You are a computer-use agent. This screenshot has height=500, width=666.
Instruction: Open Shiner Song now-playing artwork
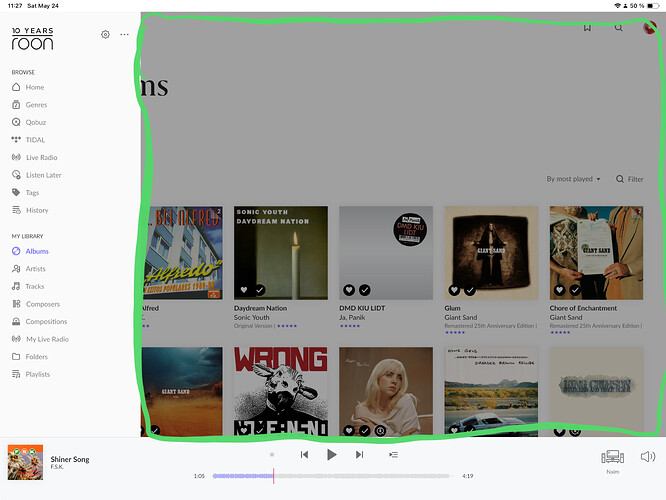(x=25, y=462)
